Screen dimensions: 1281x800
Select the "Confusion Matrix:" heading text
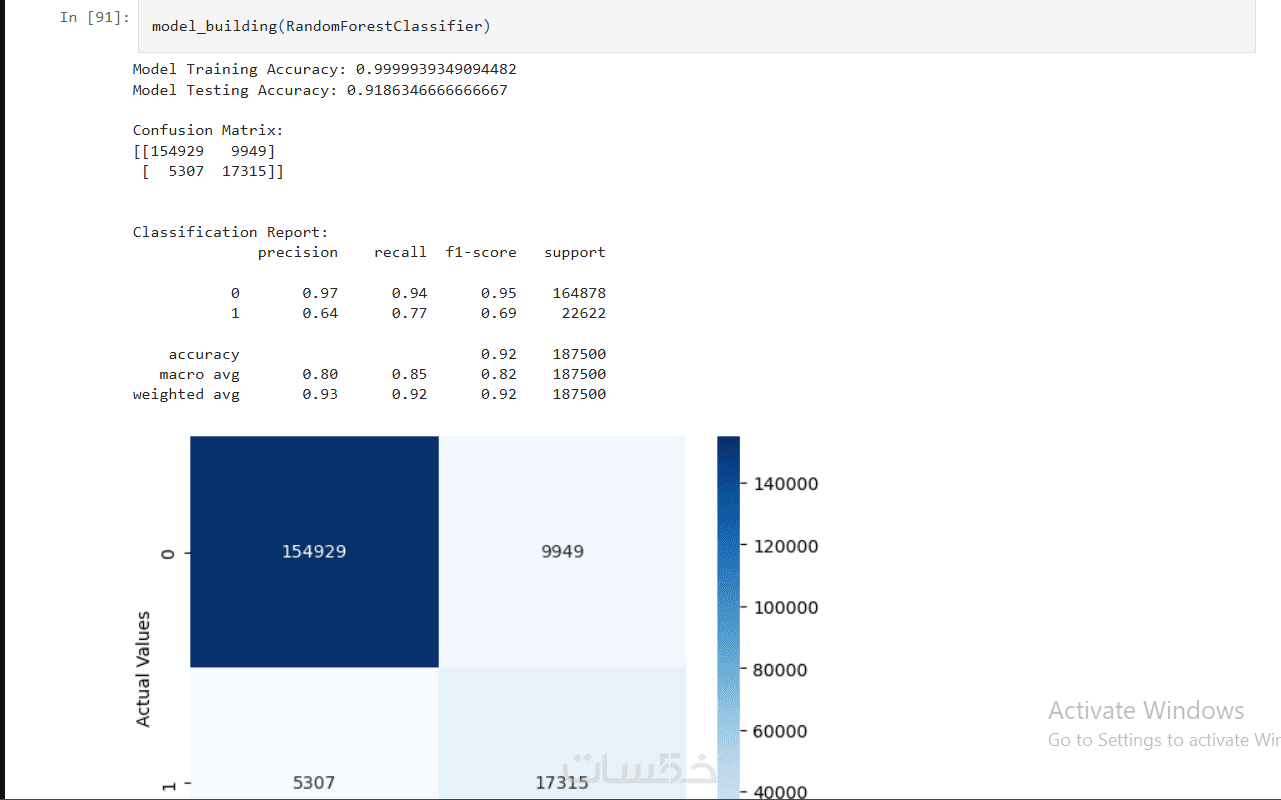pos(208,130)
